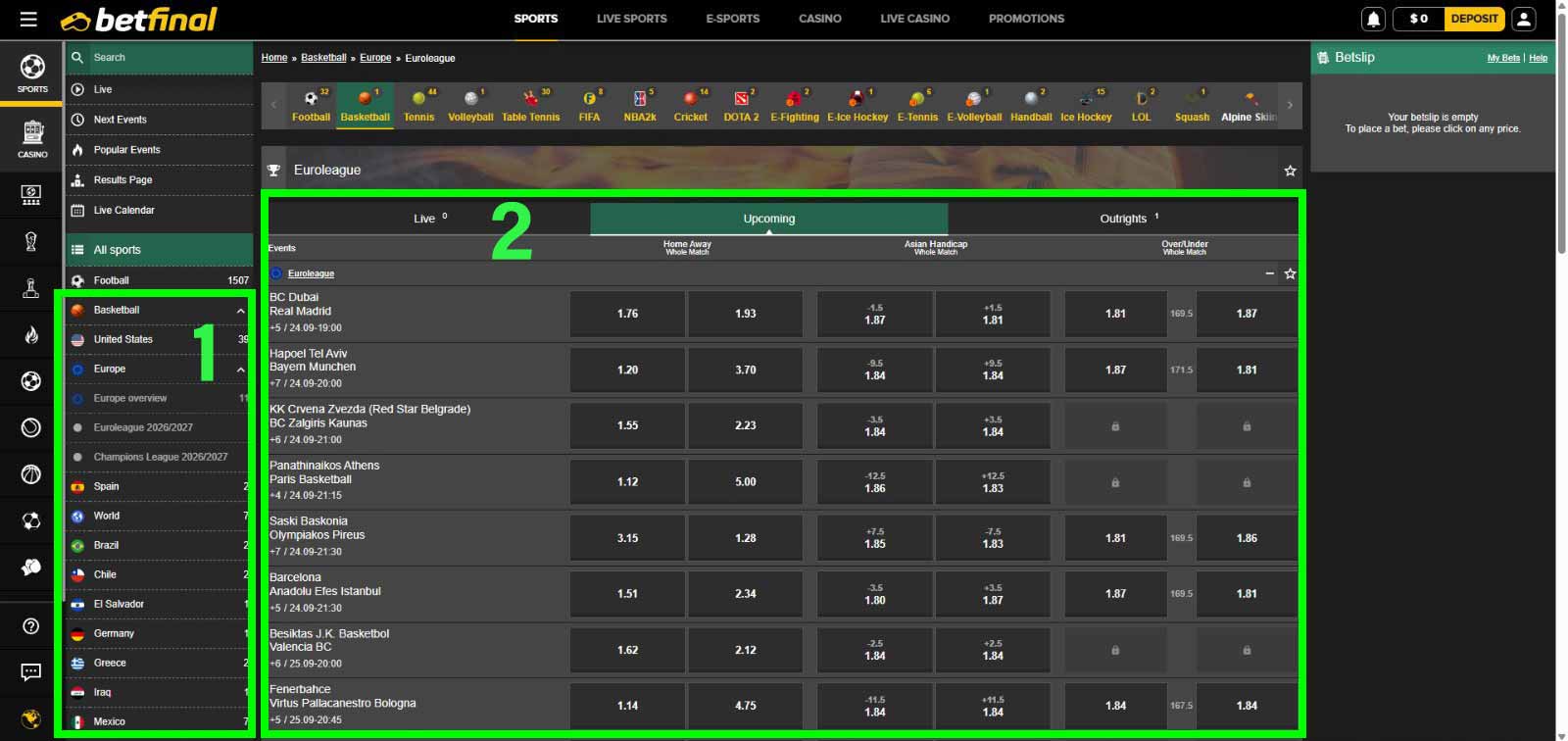
Task: Star the Euroleague events group row
Action: click(1290, 274)
